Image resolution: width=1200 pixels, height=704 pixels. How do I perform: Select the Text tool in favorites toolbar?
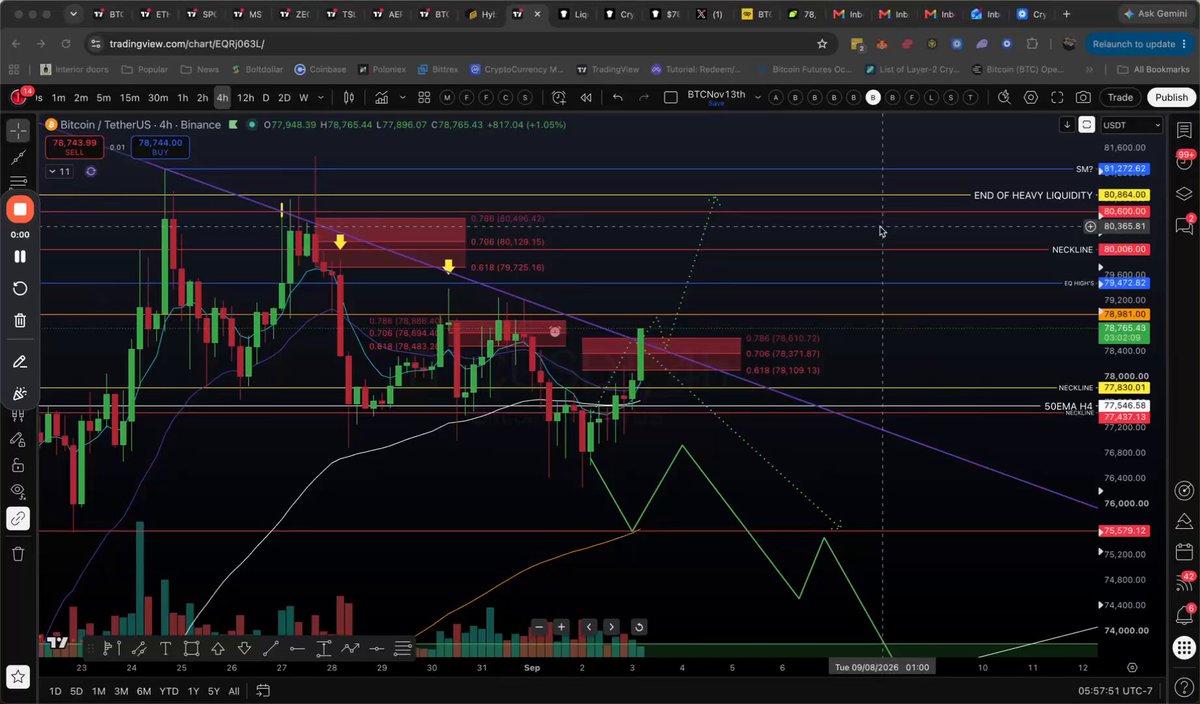[x=165, y=648]
